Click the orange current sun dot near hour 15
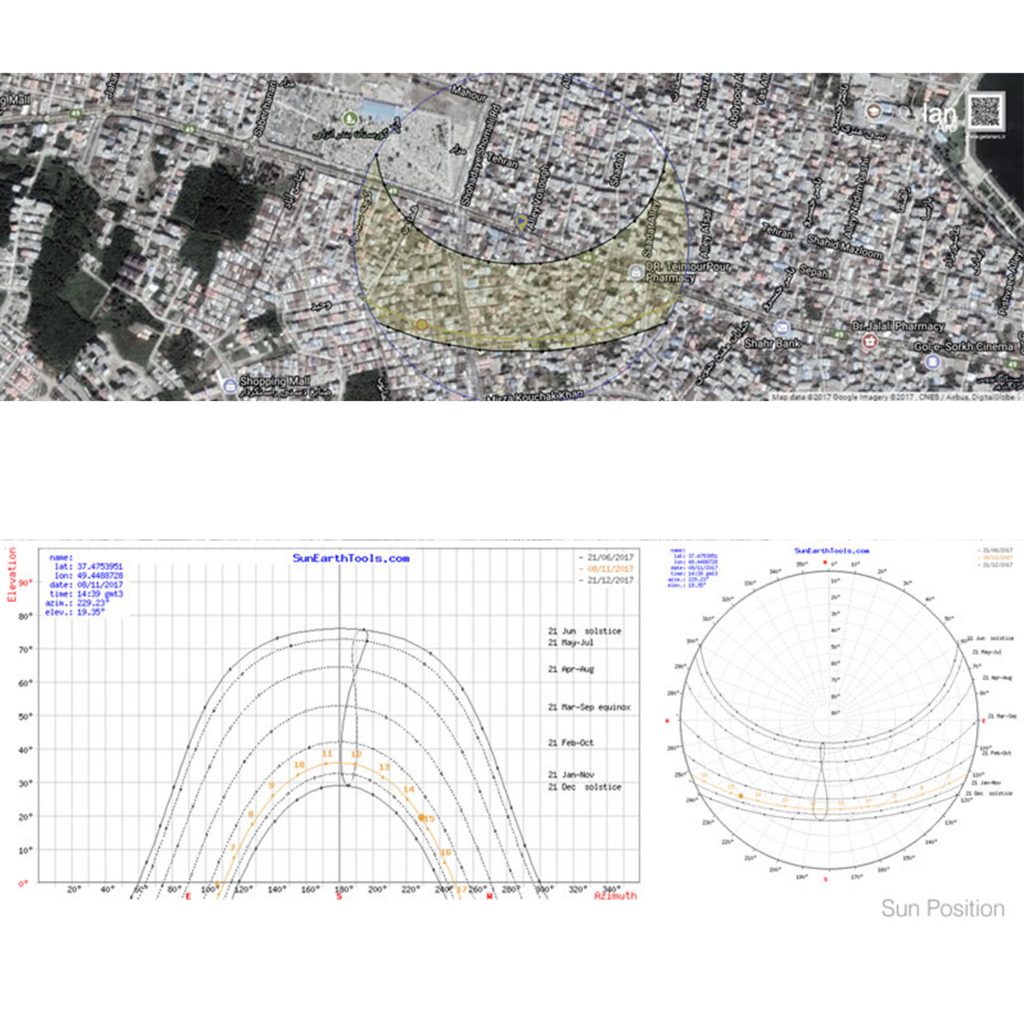1024x1024 pixels. (422, 818)
